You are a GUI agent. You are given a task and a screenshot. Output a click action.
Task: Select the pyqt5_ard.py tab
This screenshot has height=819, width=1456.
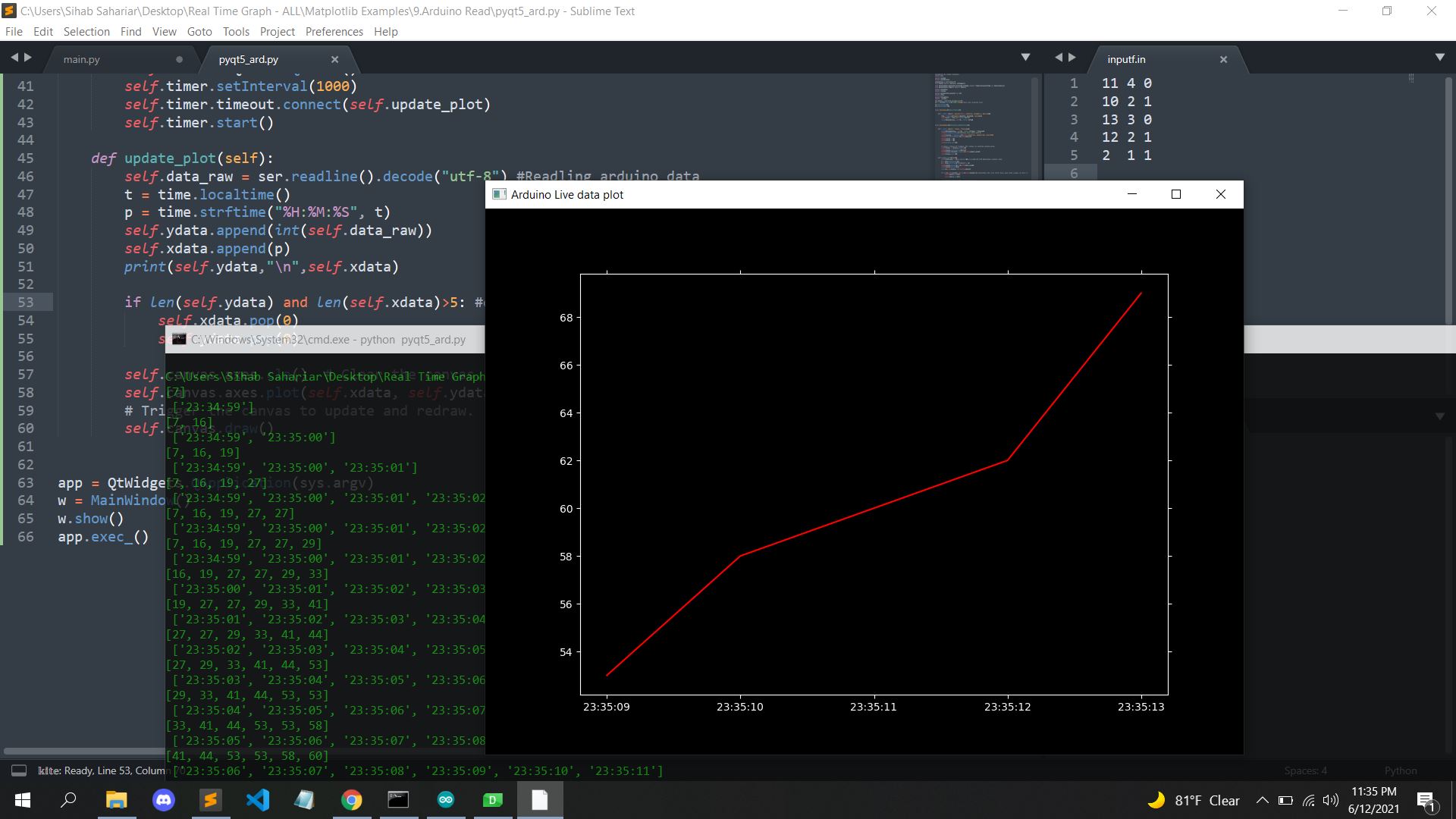(277, 59)
